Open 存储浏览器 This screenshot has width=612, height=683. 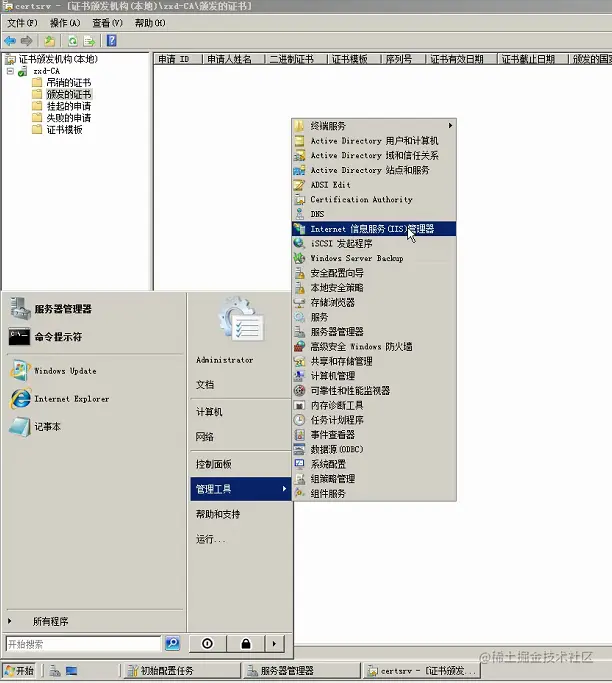click(x=374, y=302)
